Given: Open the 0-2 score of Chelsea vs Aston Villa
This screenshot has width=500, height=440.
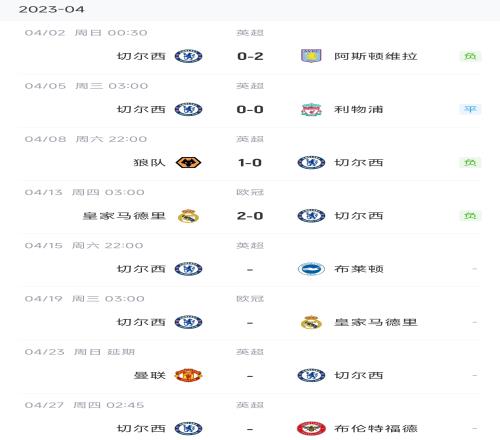Looking at the screenshot, I should click(x=250, y=56).
